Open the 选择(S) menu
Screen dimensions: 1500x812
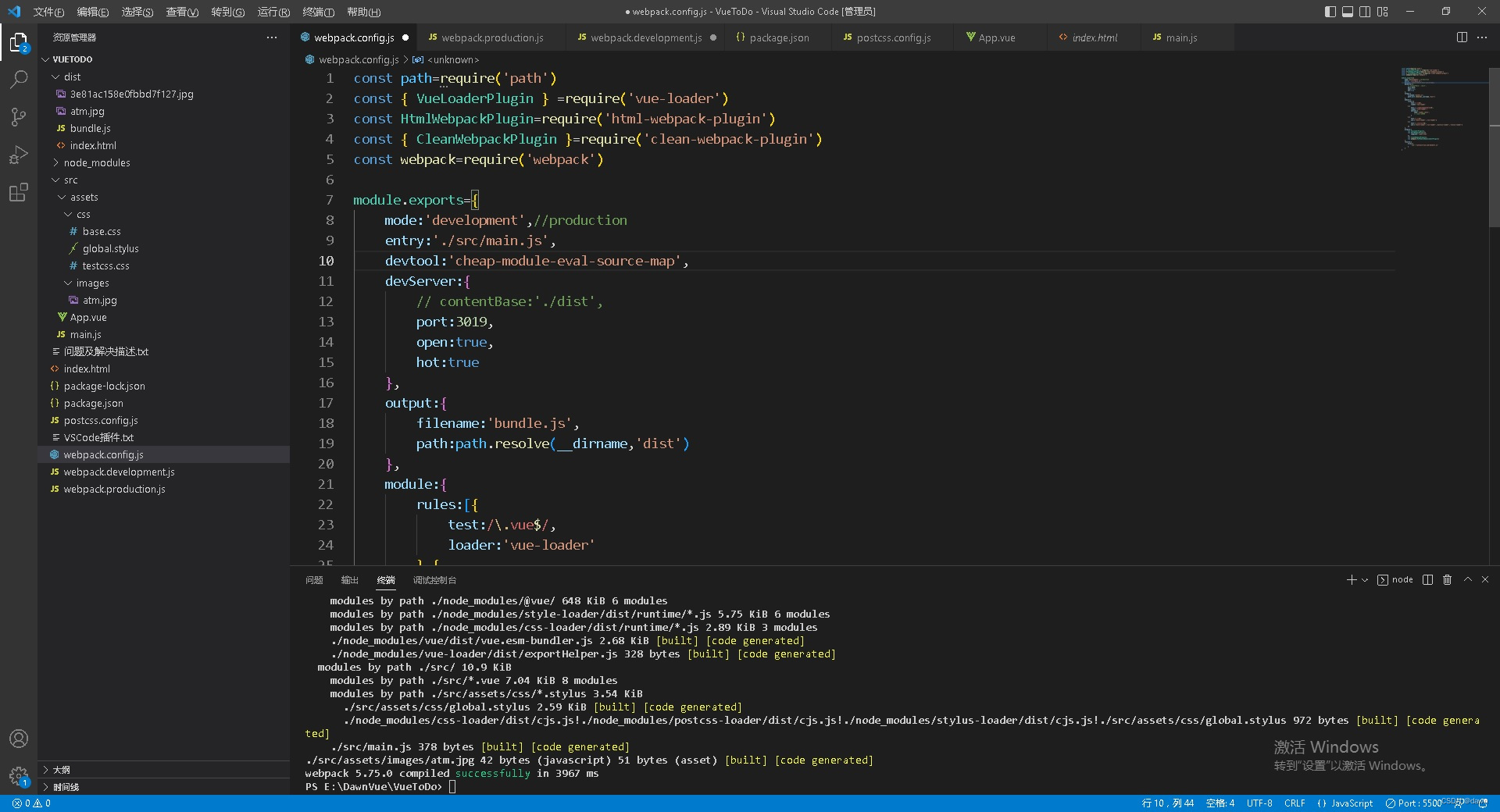point(137,12)
